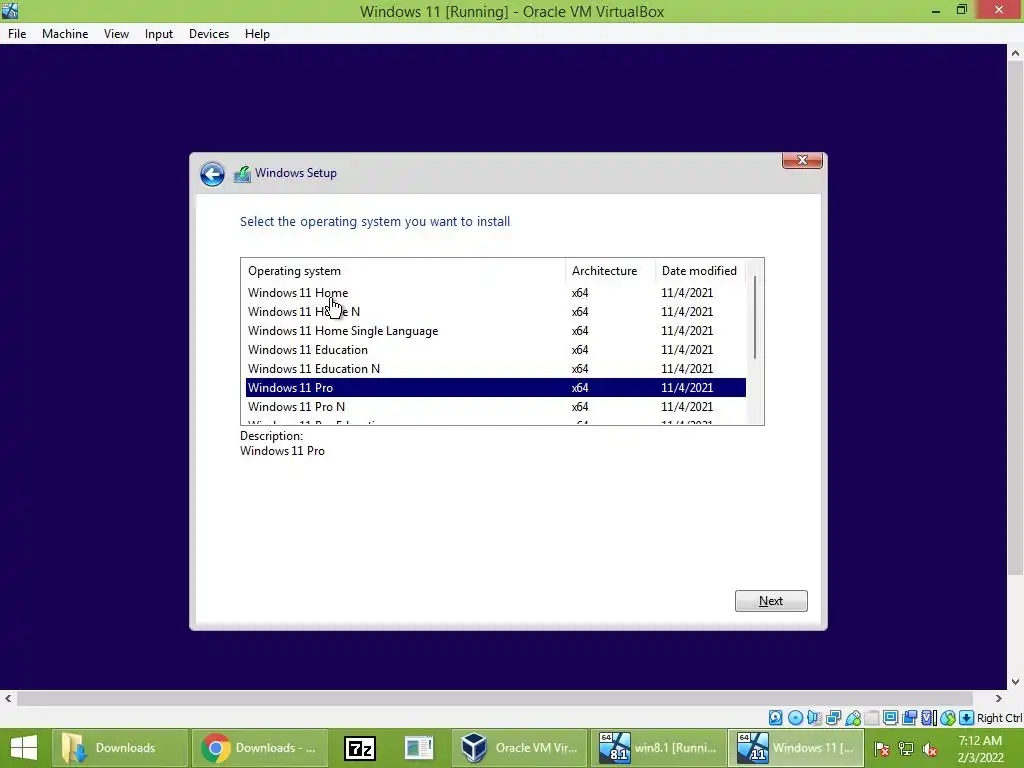Open the taskbar clock showing 7:12 AM
The width and height of the screenshot is (1024, 768).
[981, 748]
